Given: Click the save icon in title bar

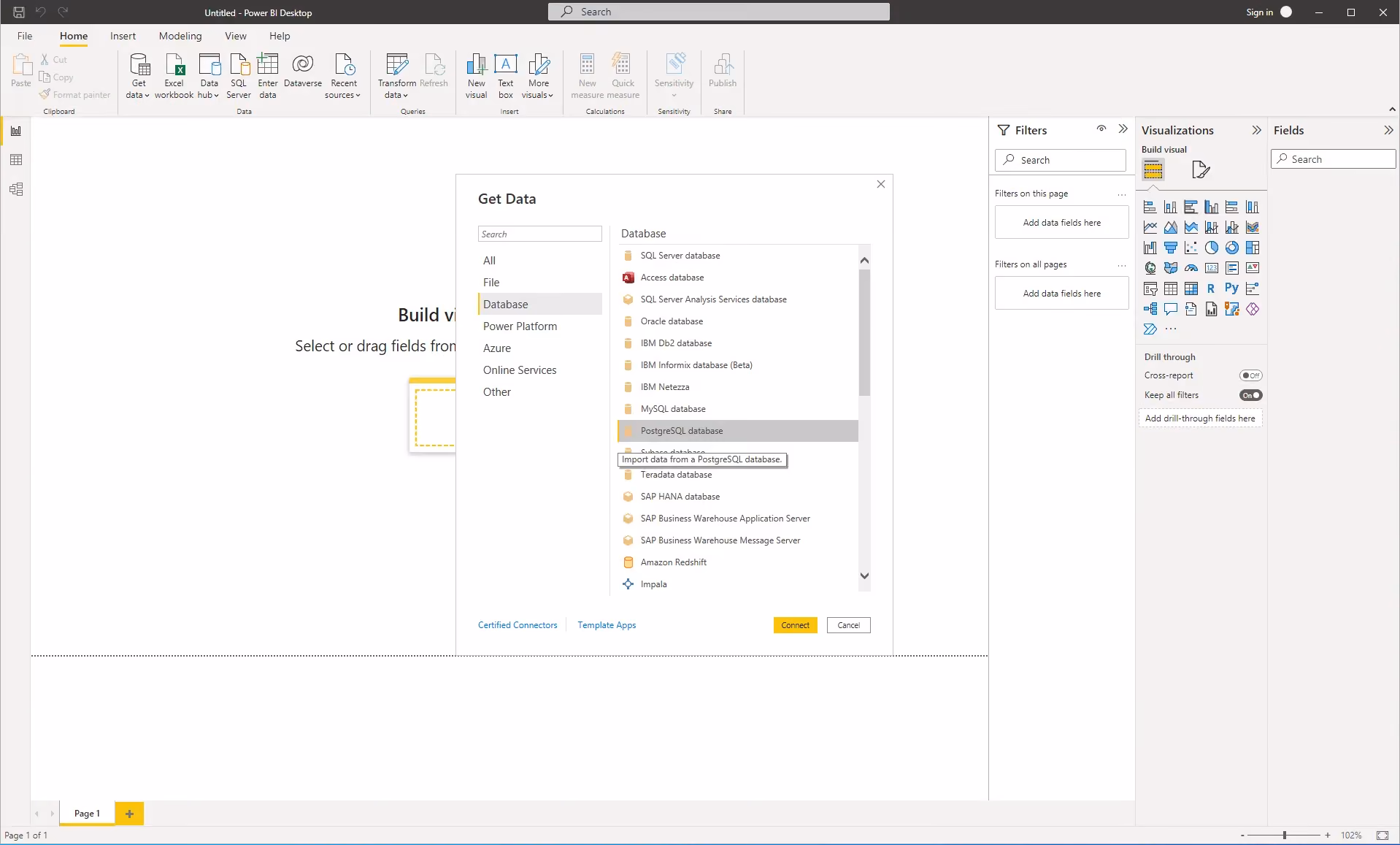Looking at the screenshot, I should 19,12.
